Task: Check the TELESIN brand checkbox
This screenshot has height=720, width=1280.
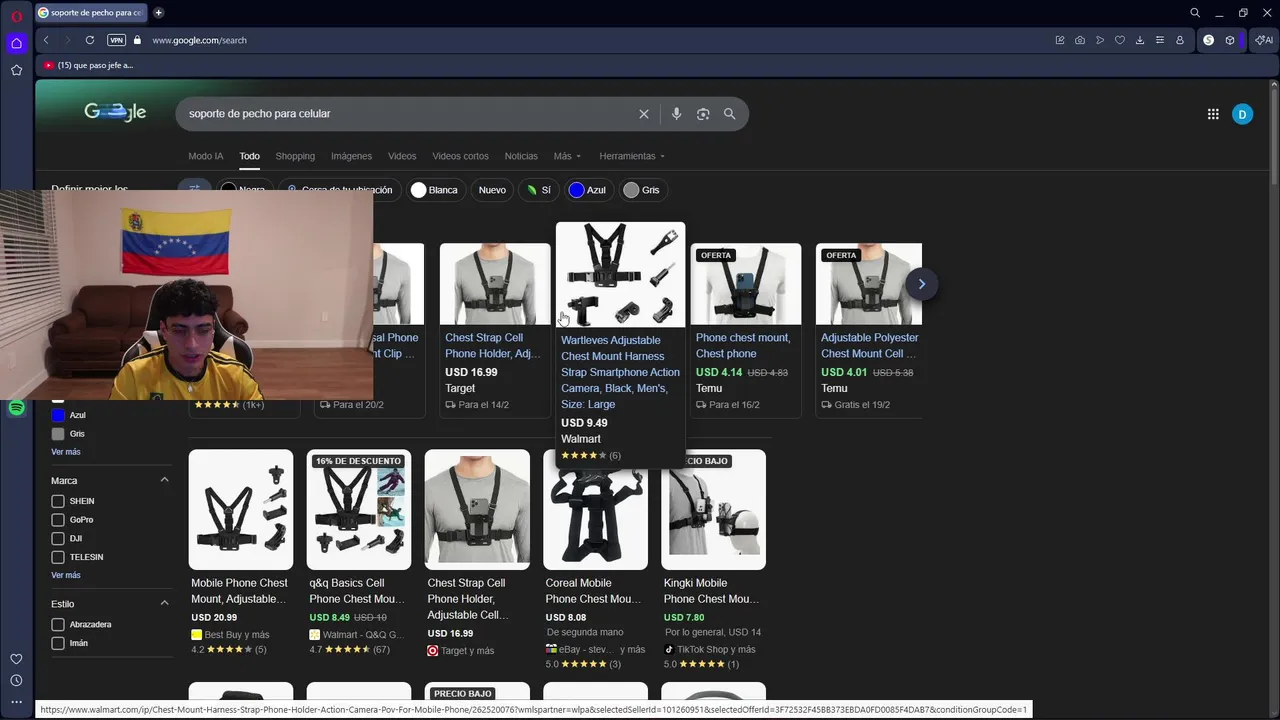Action: (x=58, y=557)
